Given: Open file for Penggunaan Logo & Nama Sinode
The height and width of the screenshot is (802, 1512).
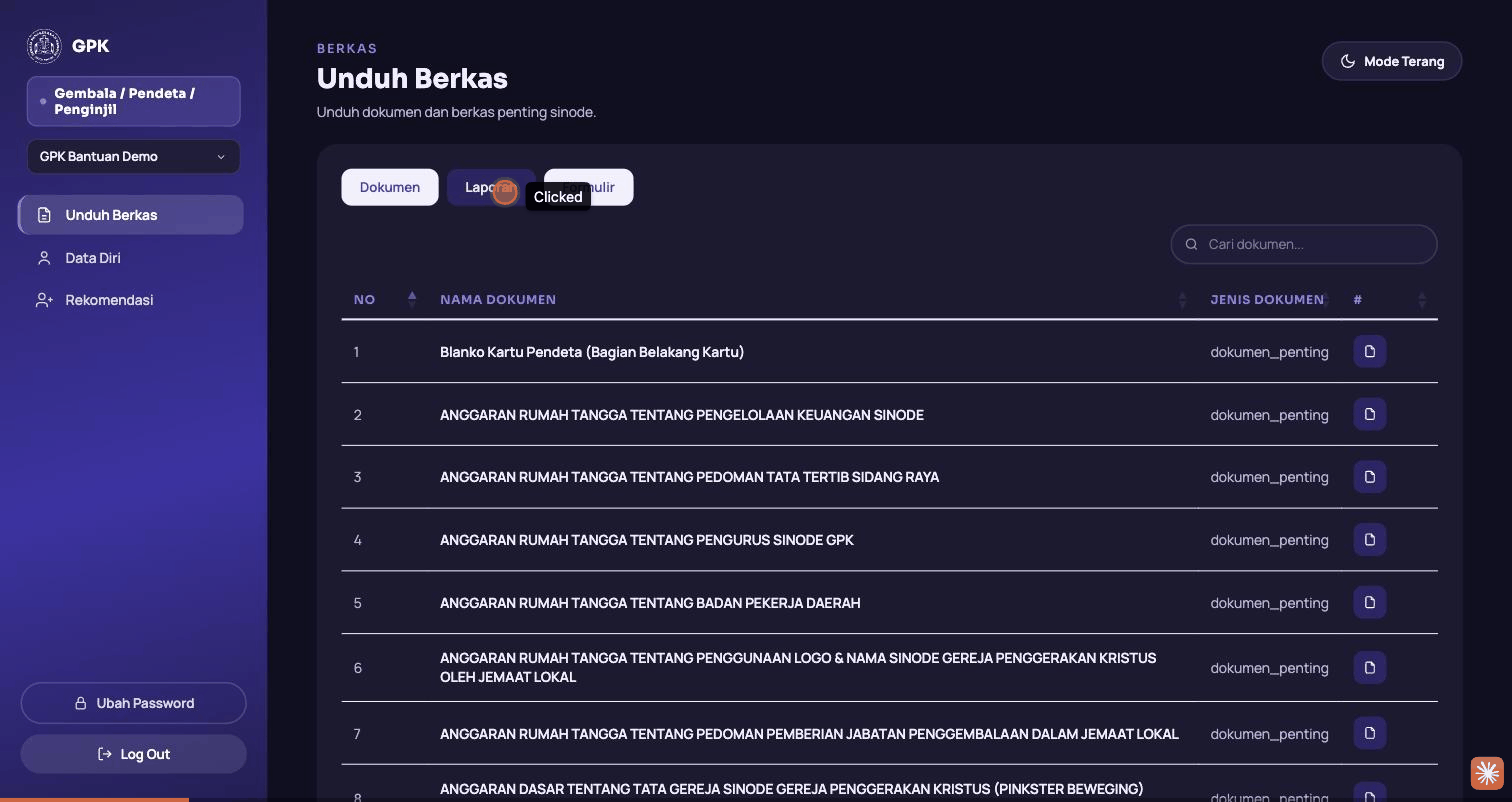Looking at the screenshot, I should pyautogui.click(x=1369, y=668).
